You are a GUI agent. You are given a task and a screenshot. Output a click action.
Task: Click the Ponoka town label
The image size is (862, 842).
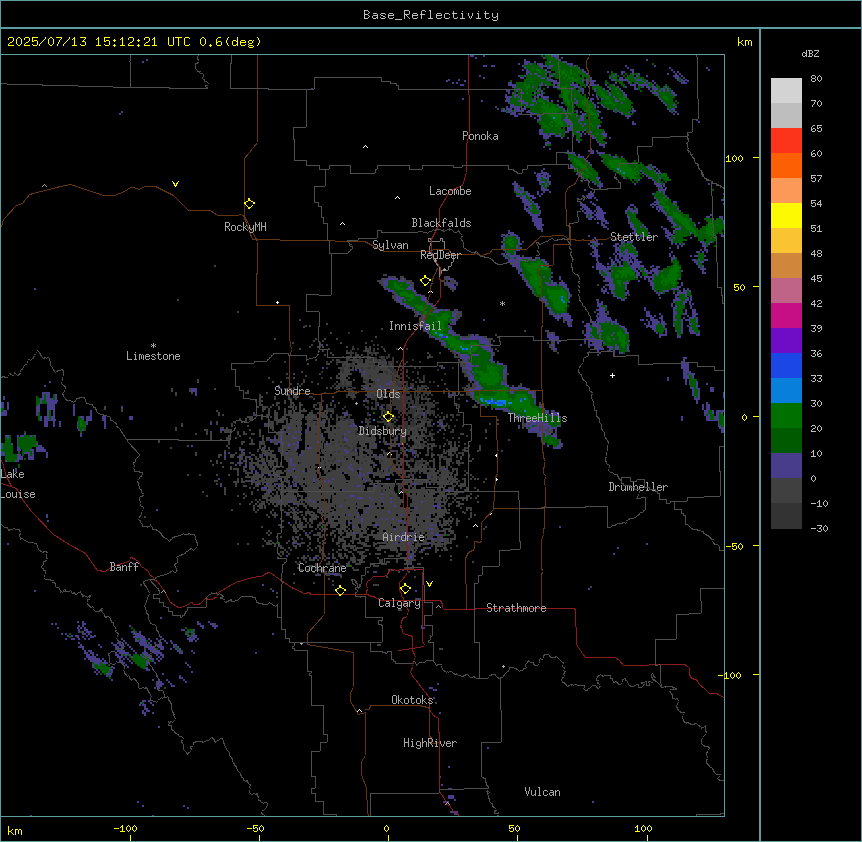(x=480, y=136)
